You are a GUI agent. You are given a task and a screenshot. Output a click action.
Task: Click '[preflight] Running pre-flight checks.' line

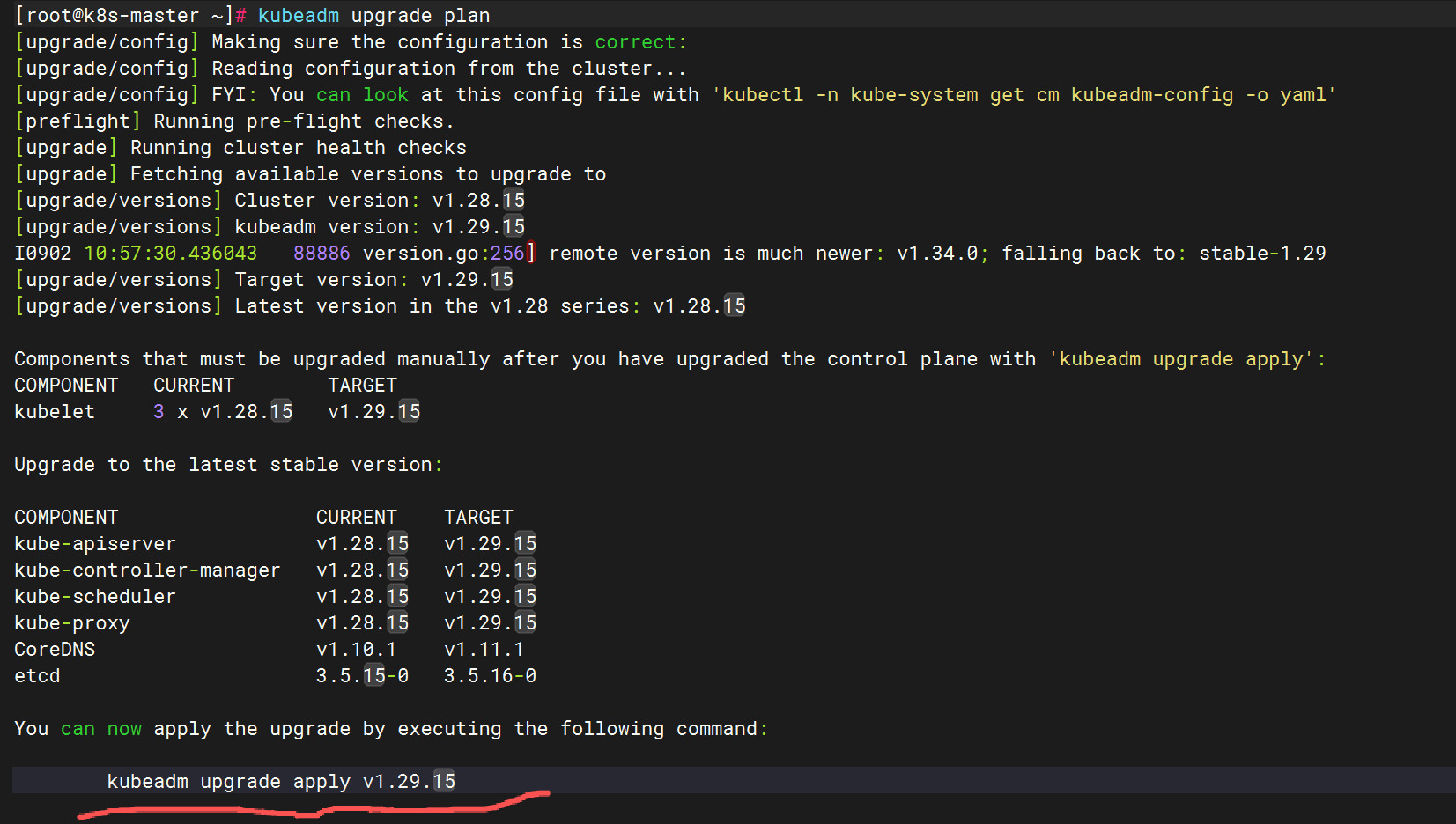234,121
